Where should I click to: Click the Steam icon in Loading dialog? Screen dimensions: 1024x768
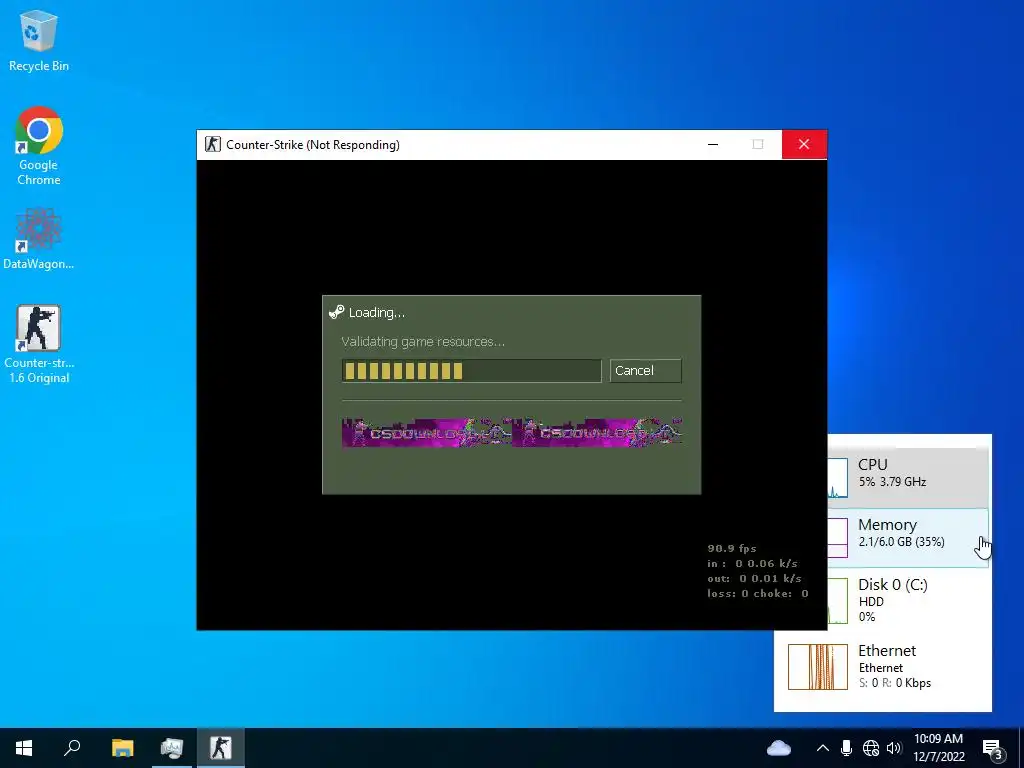(x=336, y=312)
